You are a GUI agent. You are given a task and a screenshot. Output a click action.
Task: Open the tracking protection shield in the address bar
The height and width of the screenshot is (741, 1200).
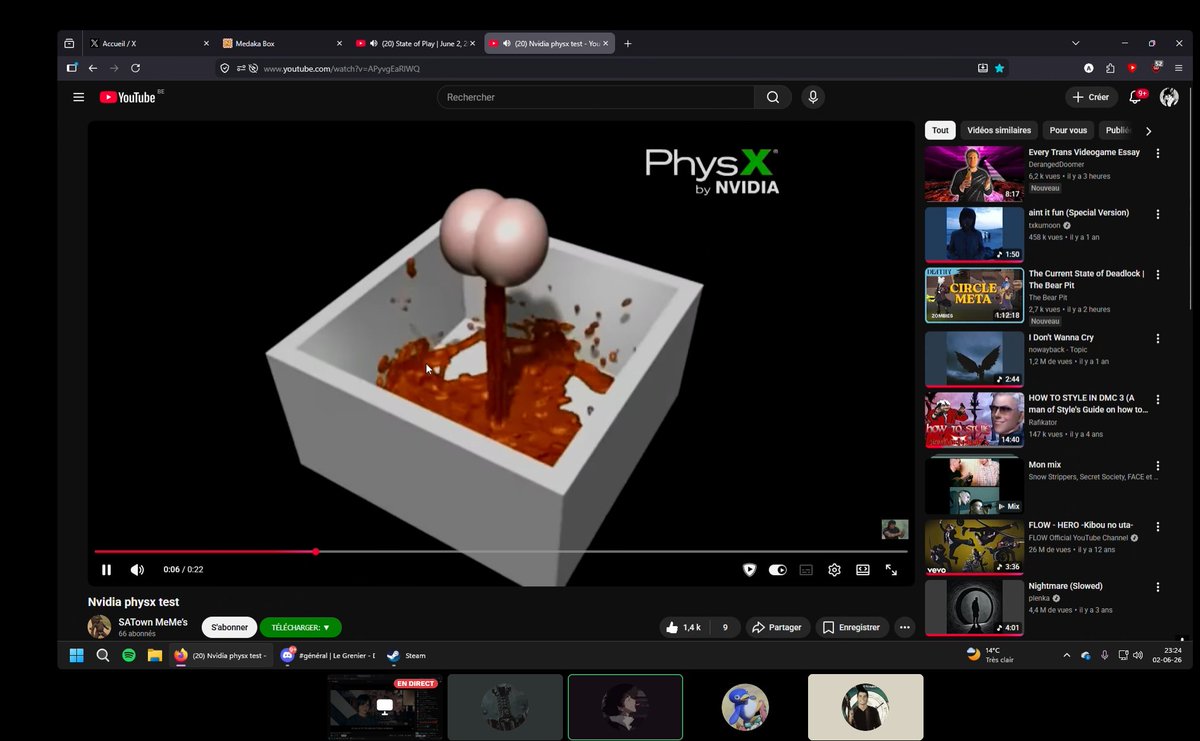pyautogui.click(x=225, y=68)
